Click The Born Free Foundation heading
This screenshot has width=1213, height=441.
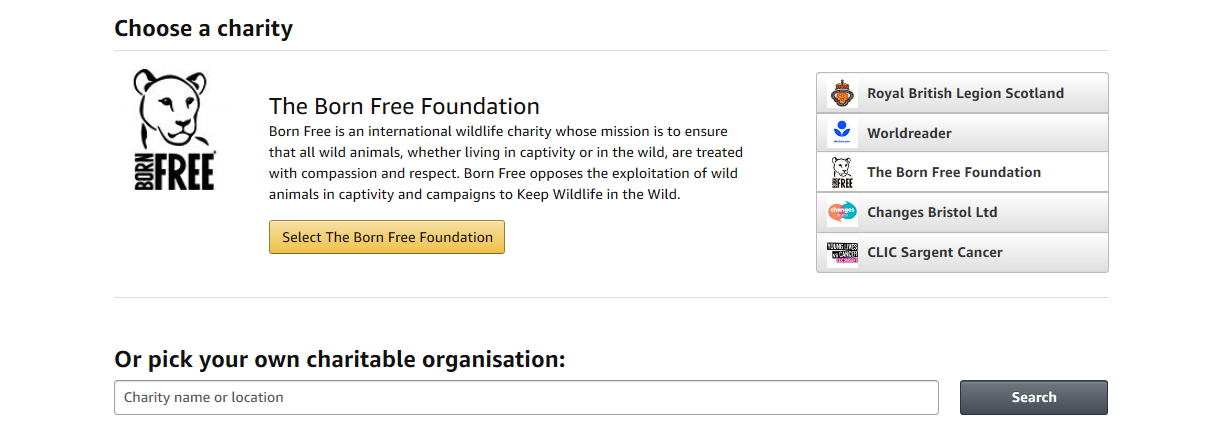tap(404, 106)
